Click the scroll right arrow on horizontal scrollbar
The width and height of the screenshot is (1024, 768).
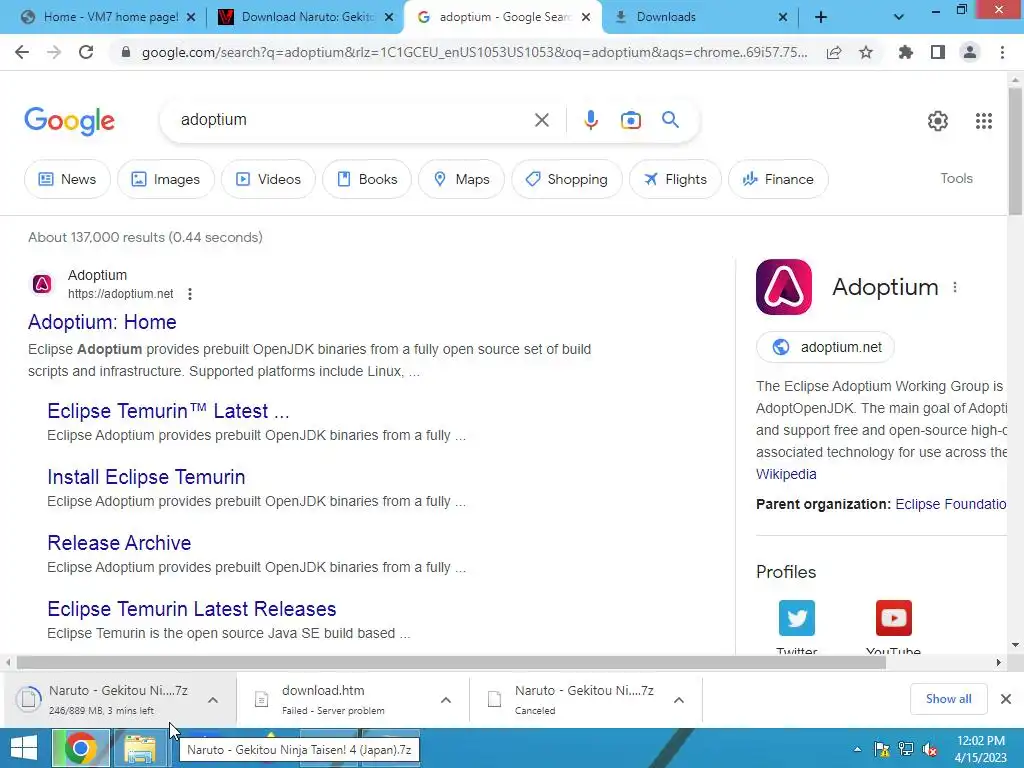(998, 662)
